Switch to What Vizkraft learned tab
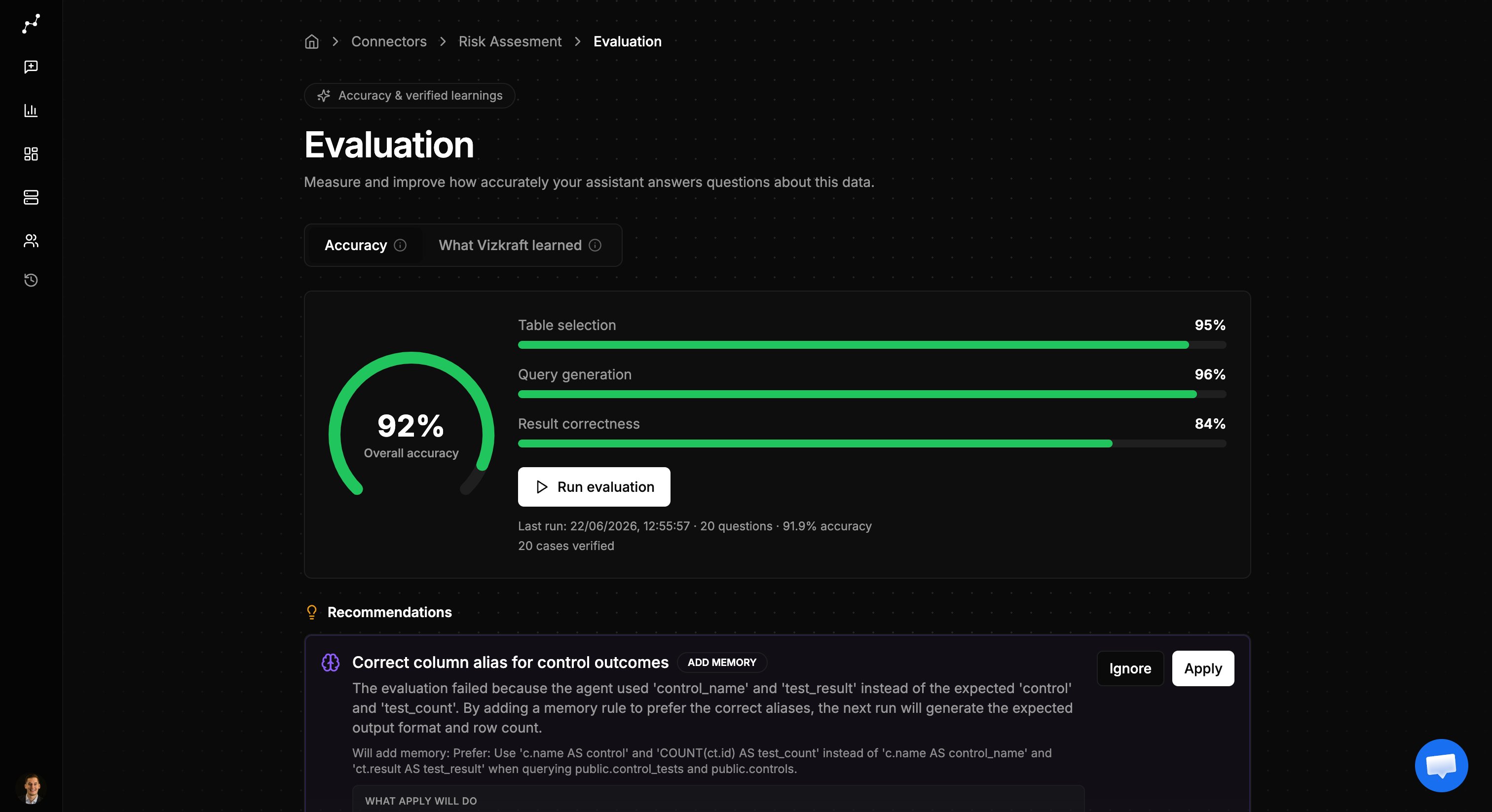Viewport: 1492px width, 812px height. point(520,245)
